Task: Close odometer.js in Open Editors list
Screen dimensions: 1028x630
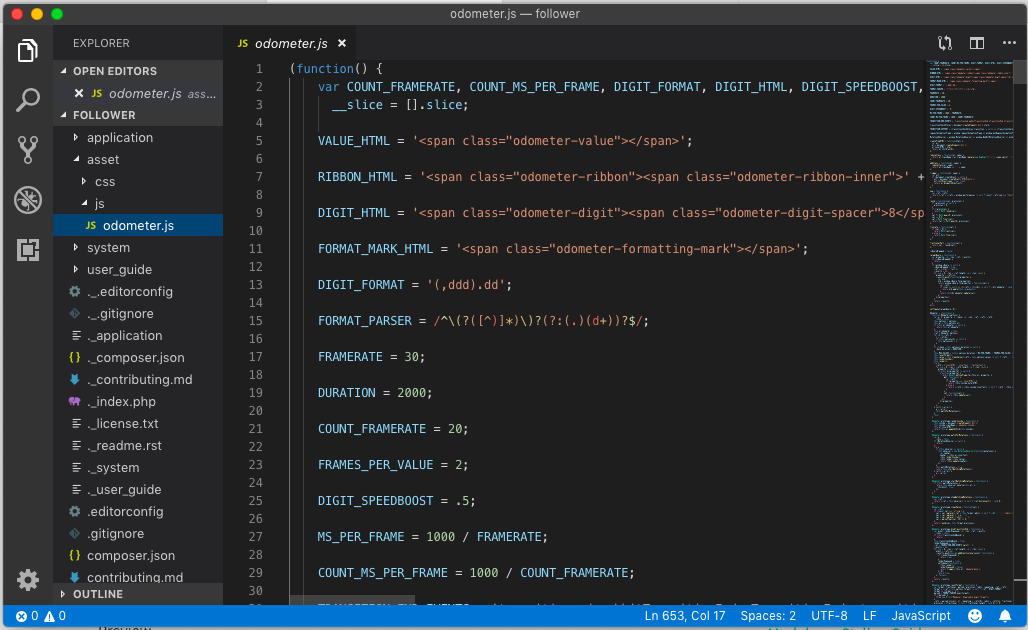Action: [x=79, y=93]
